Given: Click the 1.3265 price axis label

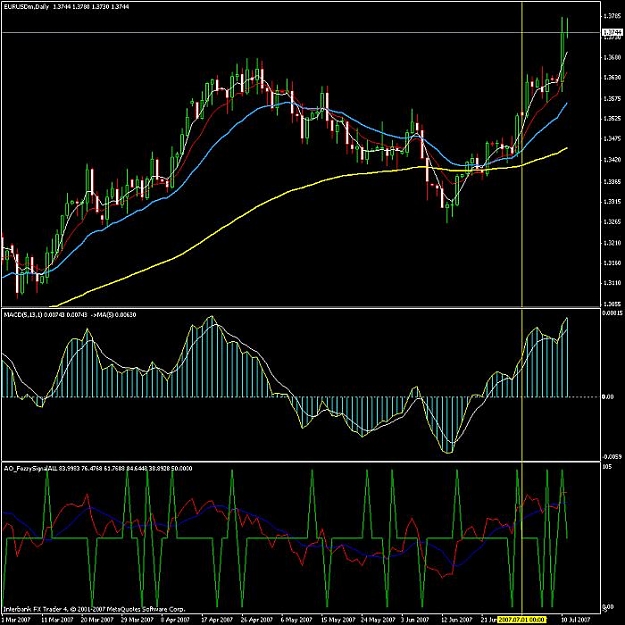Looking at the screenshot, I should 612,222.
